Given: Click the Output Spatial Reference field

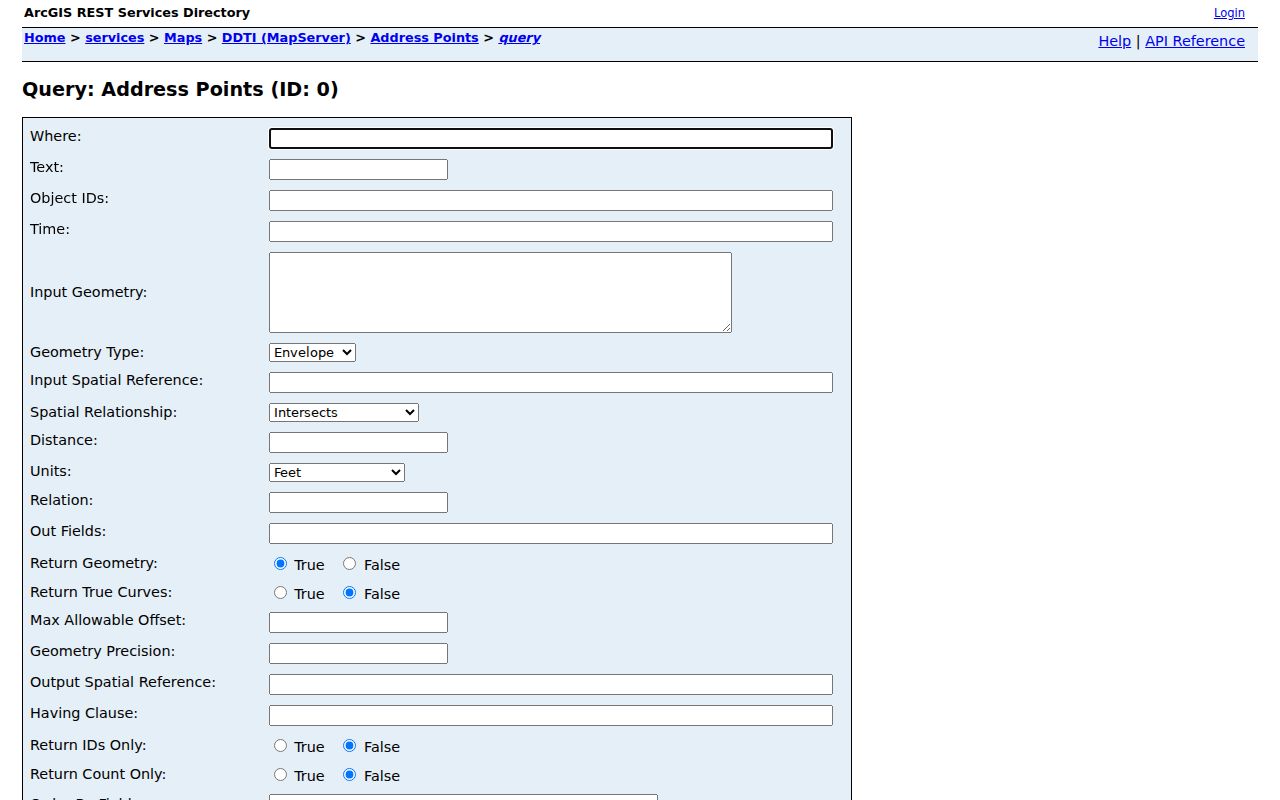Looking at the screenshot, I should 551,685.
